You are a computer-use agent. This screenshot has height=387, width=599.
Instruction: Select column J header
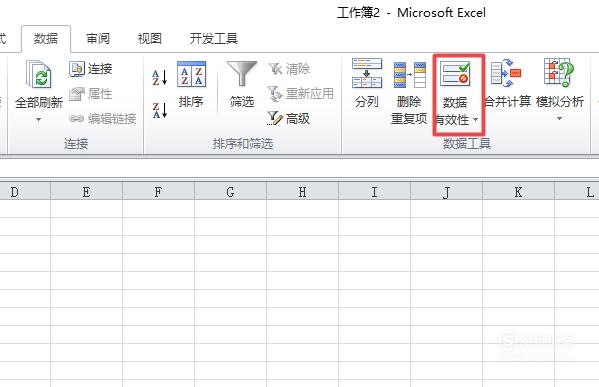pos(446,192)
